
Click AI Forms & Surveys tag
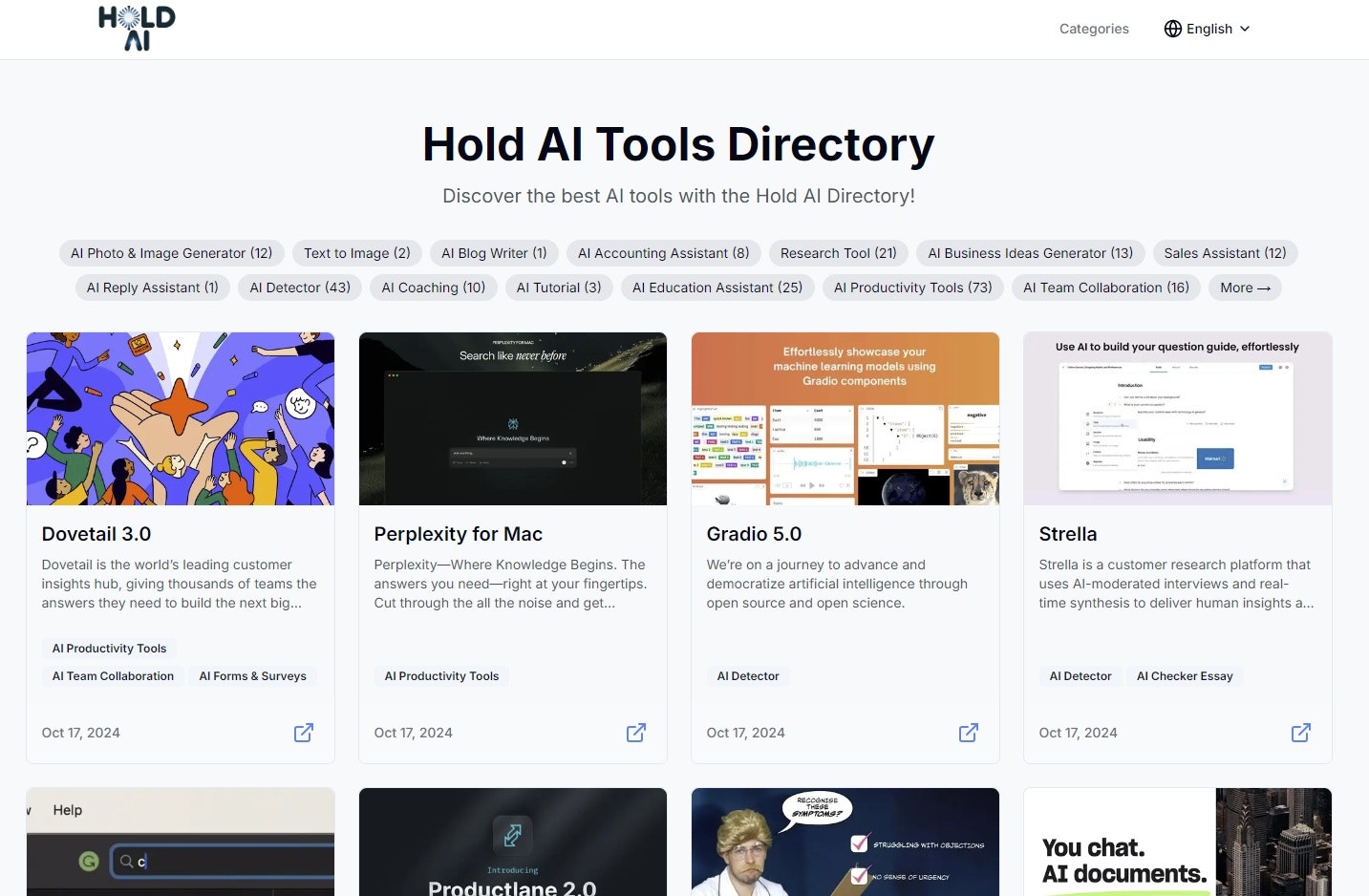[x=253, y=676]
